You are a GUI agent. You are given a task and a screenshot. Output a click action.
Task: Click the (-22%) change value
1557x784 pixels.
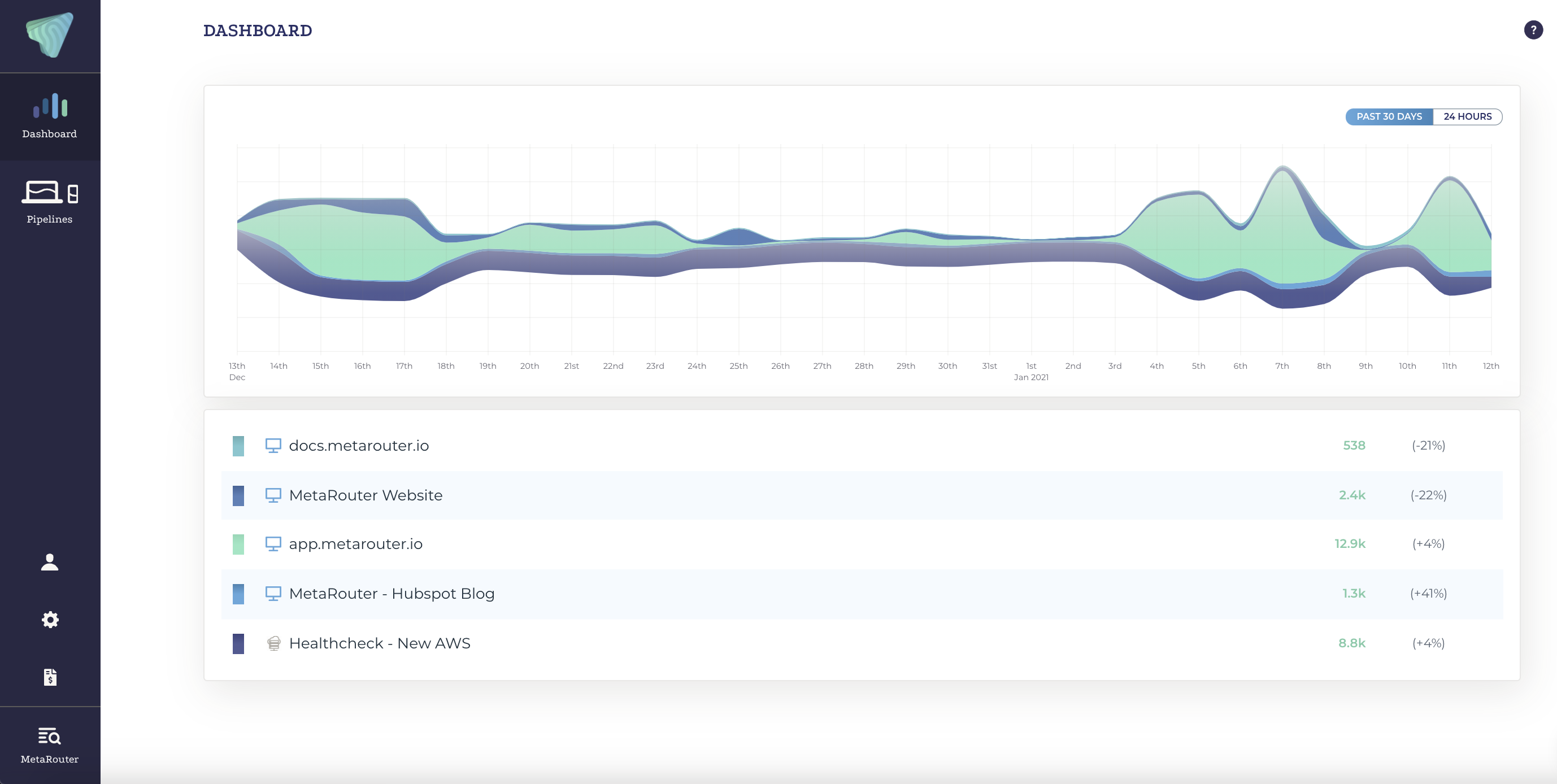[x=1428, y=495]
